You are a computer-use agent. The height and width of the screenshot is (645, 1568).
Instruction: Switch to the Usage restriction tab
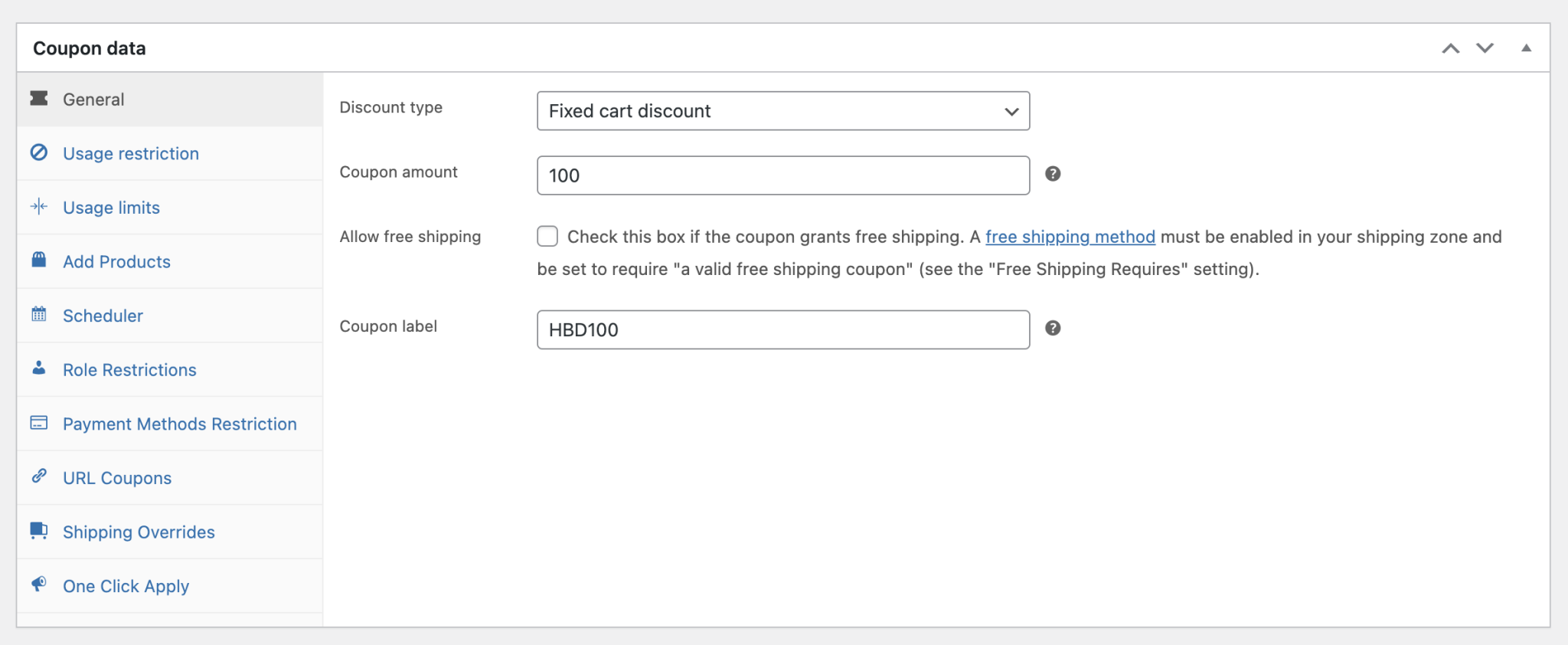[x=131, y=154]
